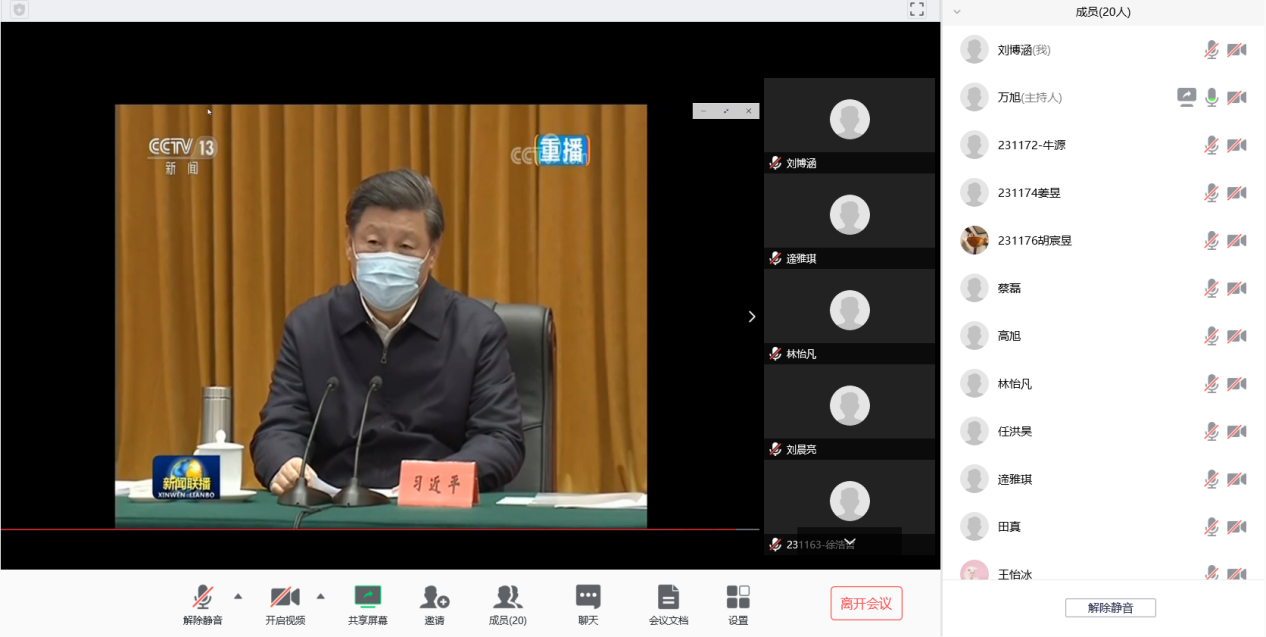The width and height of the screenshot is (1266, 637).
Task: Select member name 任洪昊 in the list
Action: (x=1015, y=431)
